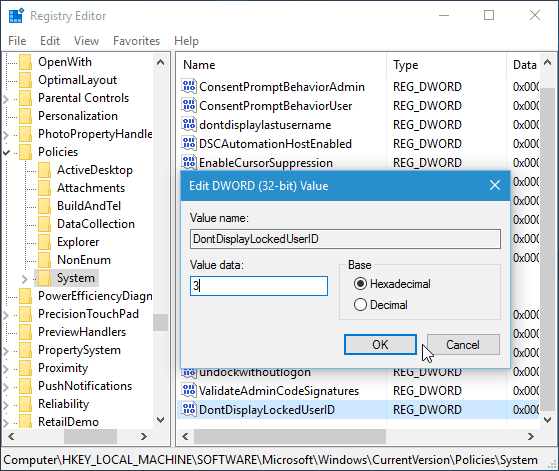Click the Personalization folder icon

pos(26,116)
